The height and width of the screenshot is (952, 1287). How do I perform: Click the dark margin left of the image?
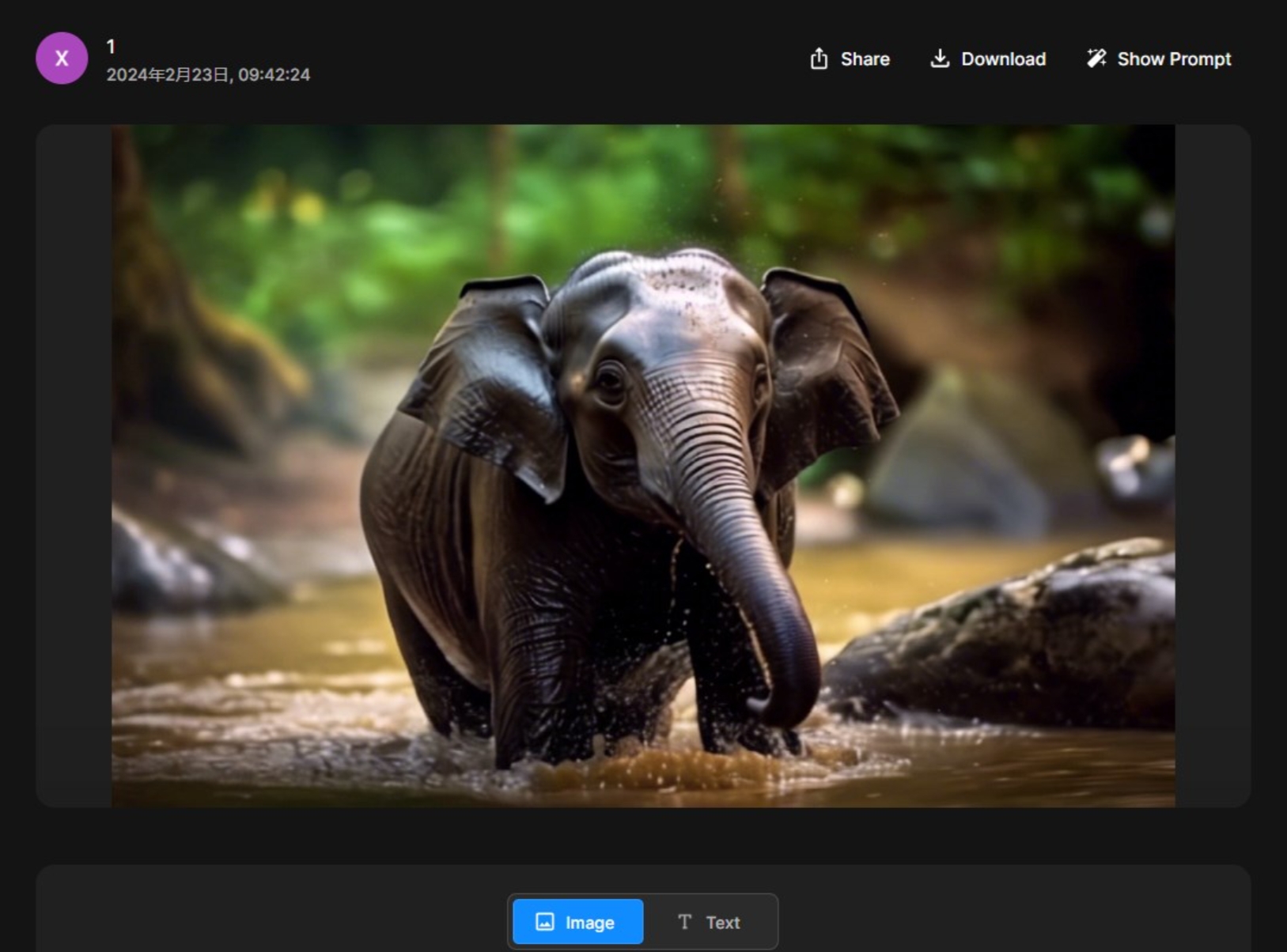point(73,467)
